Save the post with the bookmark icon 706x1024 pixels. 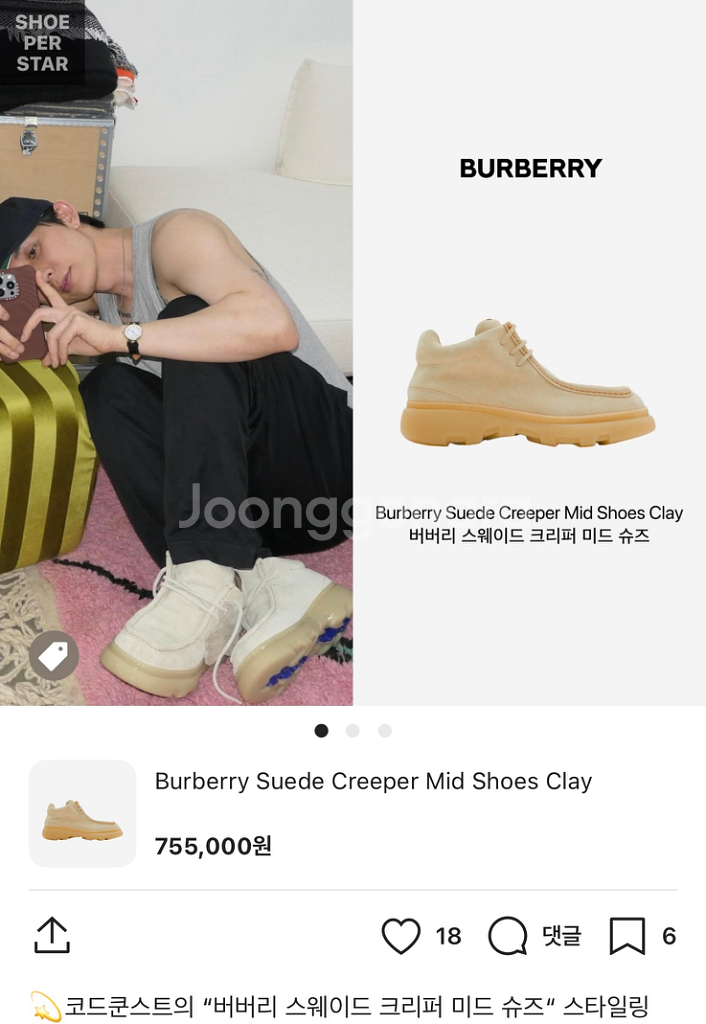(627, 936)
